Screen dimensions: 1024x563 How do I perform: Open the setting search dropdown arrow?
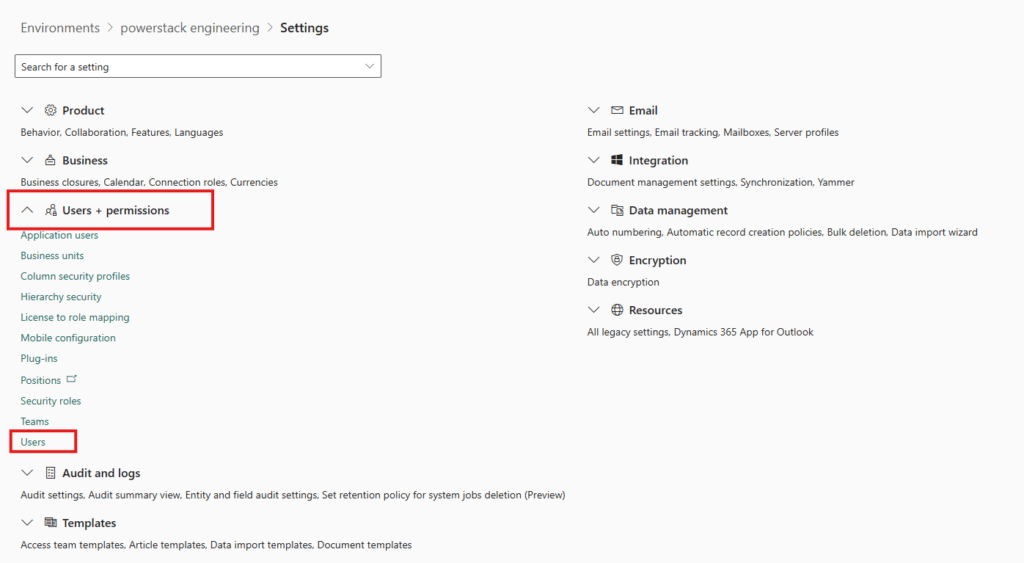point(370,66)
